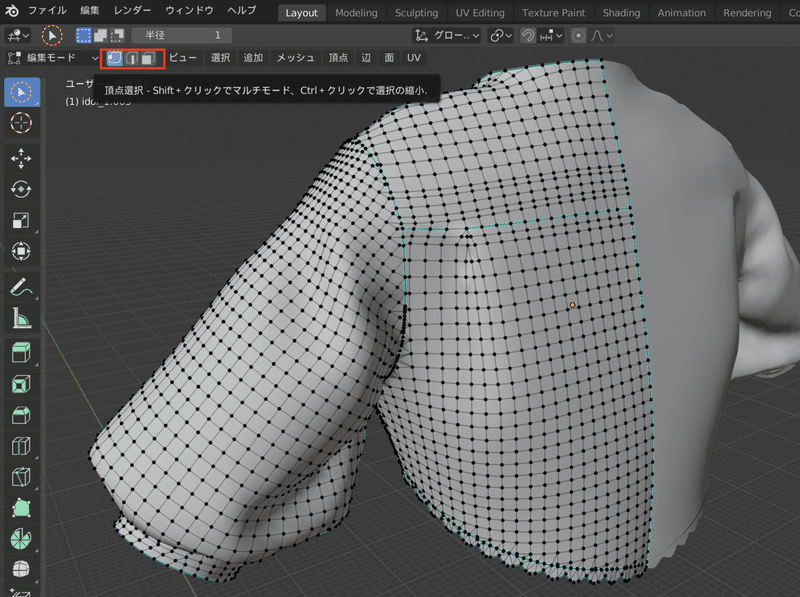
Task: Select the Extrude Region tool
Action: pyautogui.click(x=21, y=353)
